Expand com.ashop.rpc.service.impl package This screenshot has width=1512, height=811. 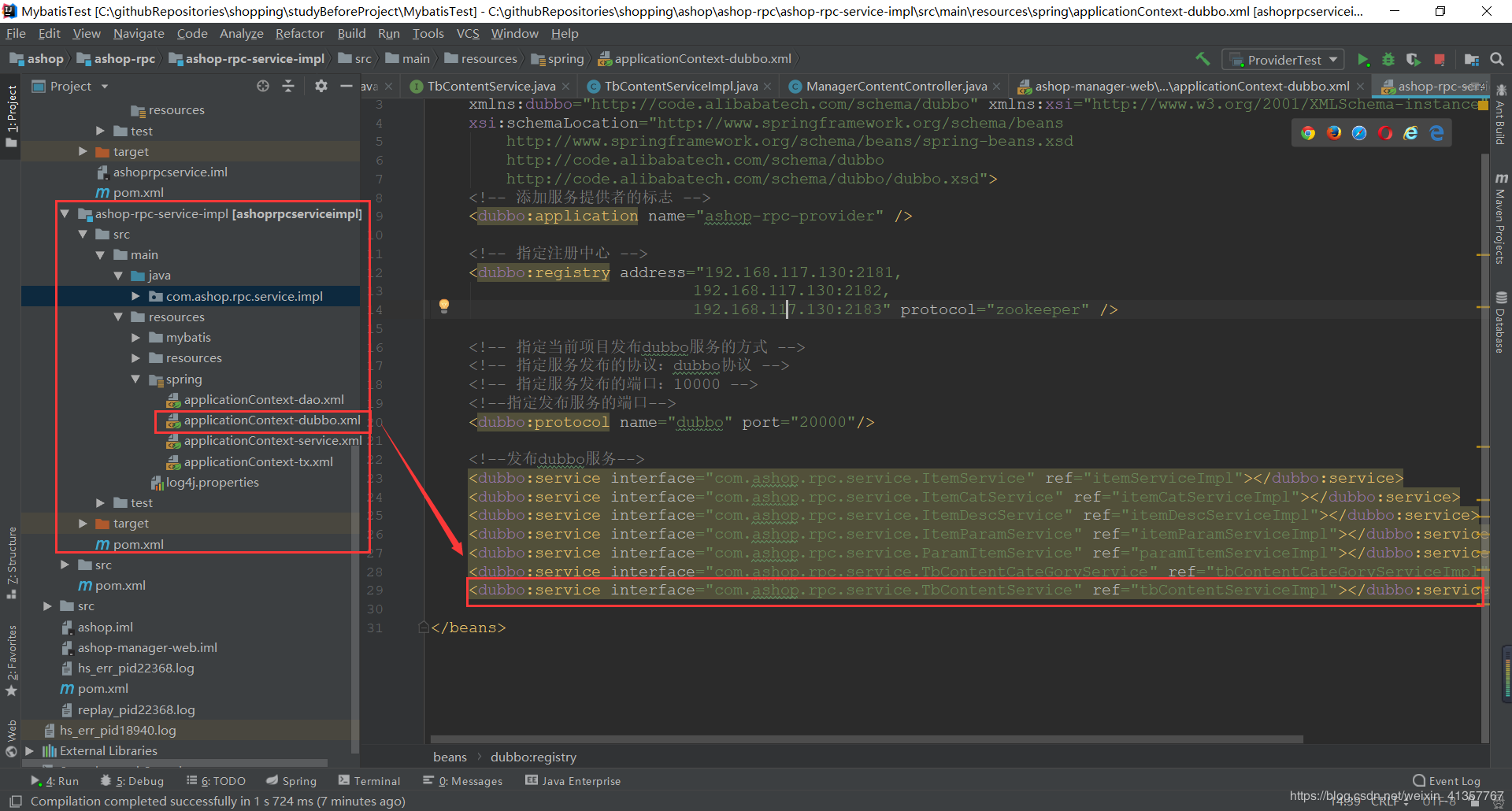point(135,297)
